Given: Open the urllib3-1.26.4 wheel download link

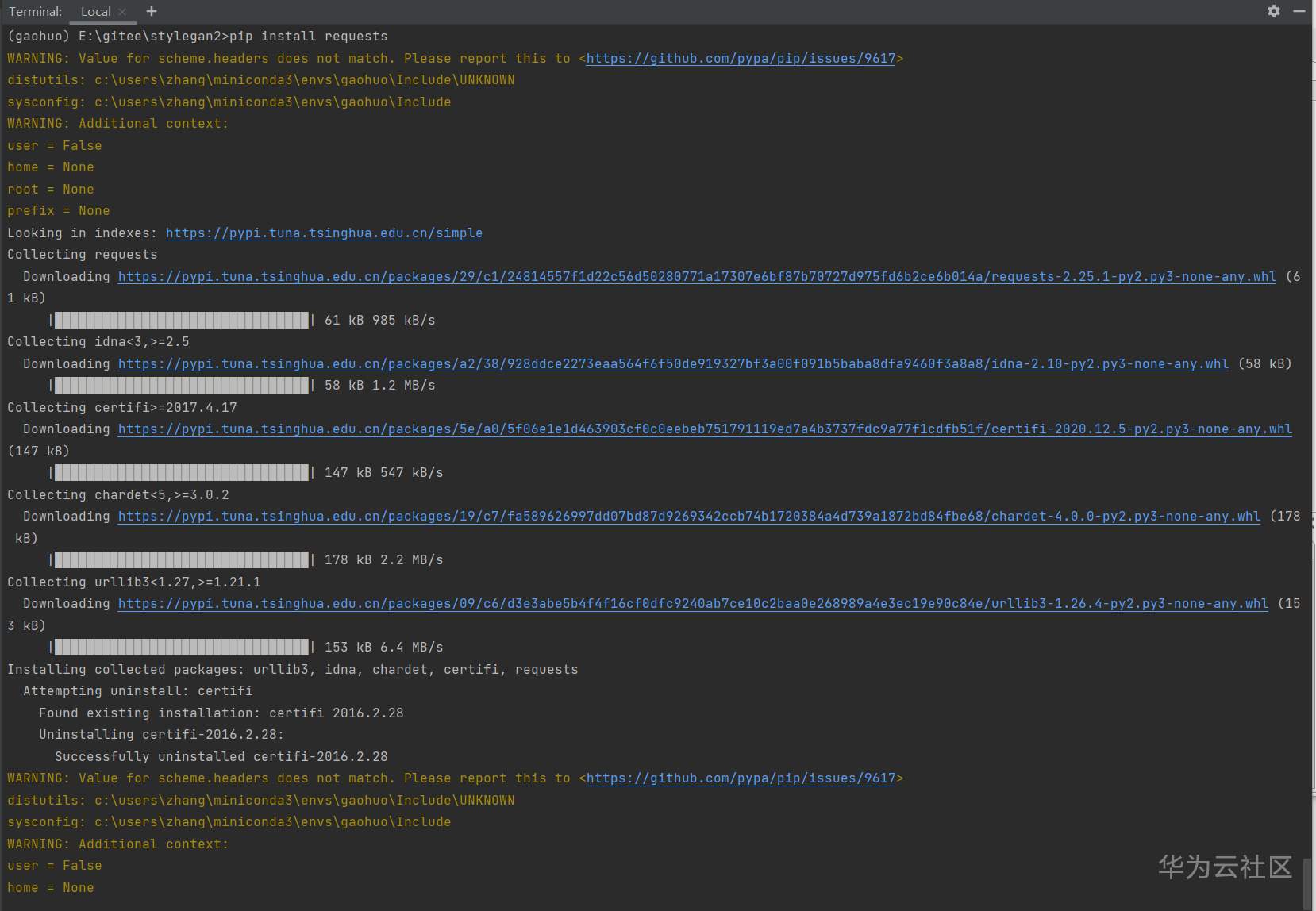Looking at the screenshot, I should (x=693, y=604).
